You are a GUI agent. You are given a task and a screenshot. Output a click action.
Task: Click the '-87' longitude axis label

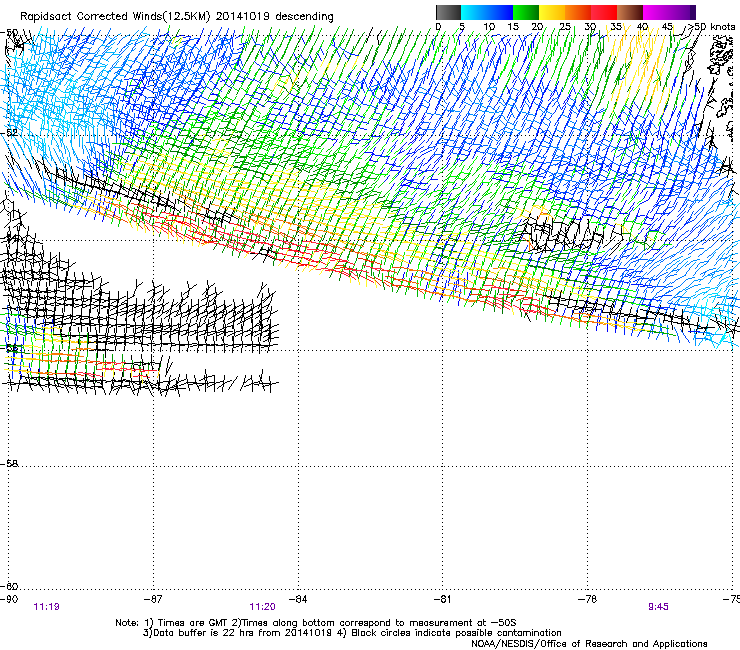point(152,599)
